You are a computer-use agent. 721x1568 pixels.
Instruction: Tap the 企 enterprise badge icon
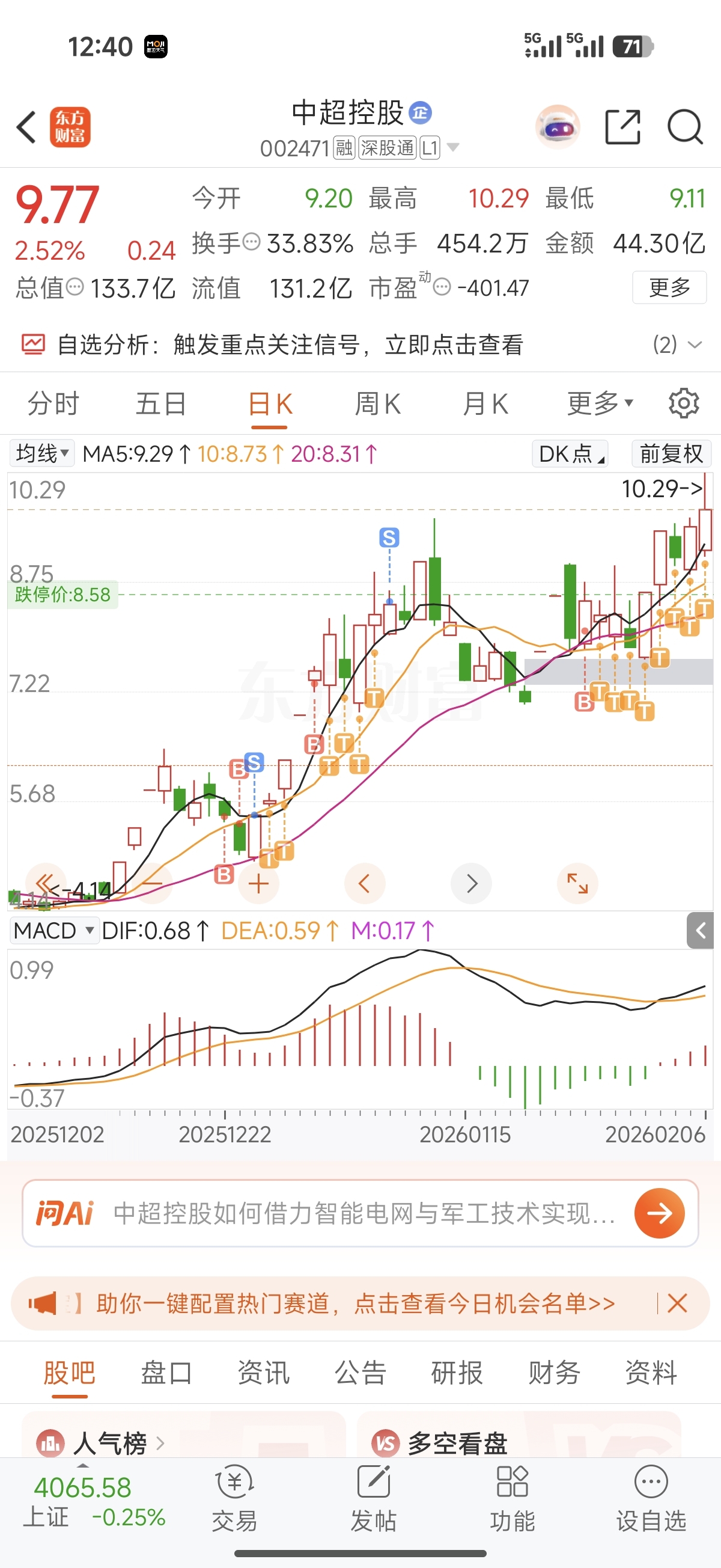(x=420, y=112)
